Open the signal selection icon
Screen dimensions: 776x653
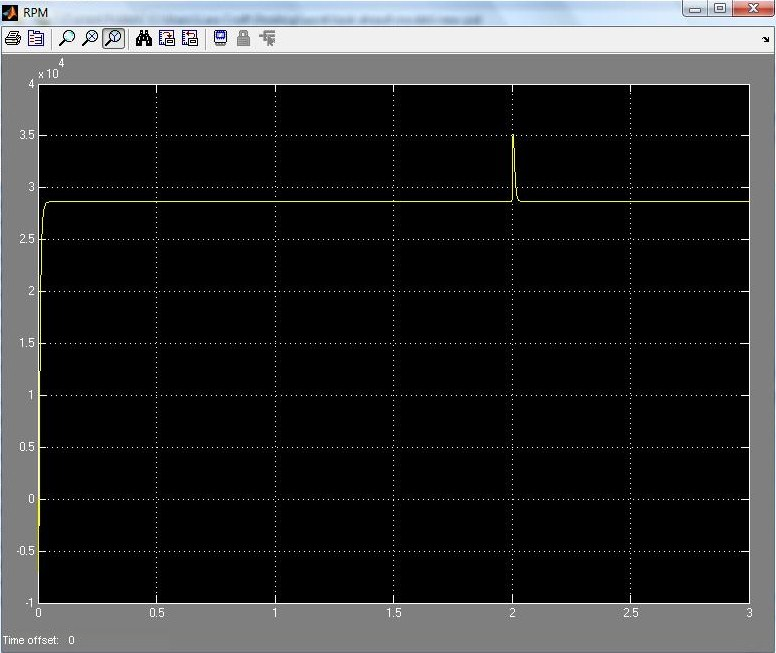pyautogui.click(x=267, y=39)
